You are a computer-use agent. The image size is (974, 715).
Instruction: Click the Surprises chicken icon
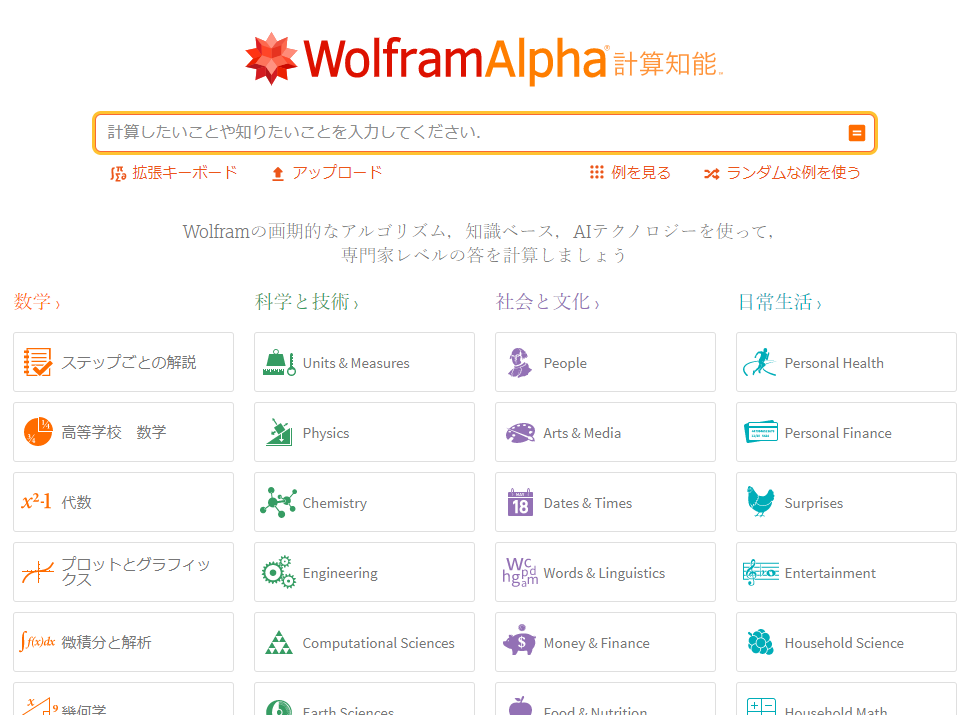(x=761, y=502)
